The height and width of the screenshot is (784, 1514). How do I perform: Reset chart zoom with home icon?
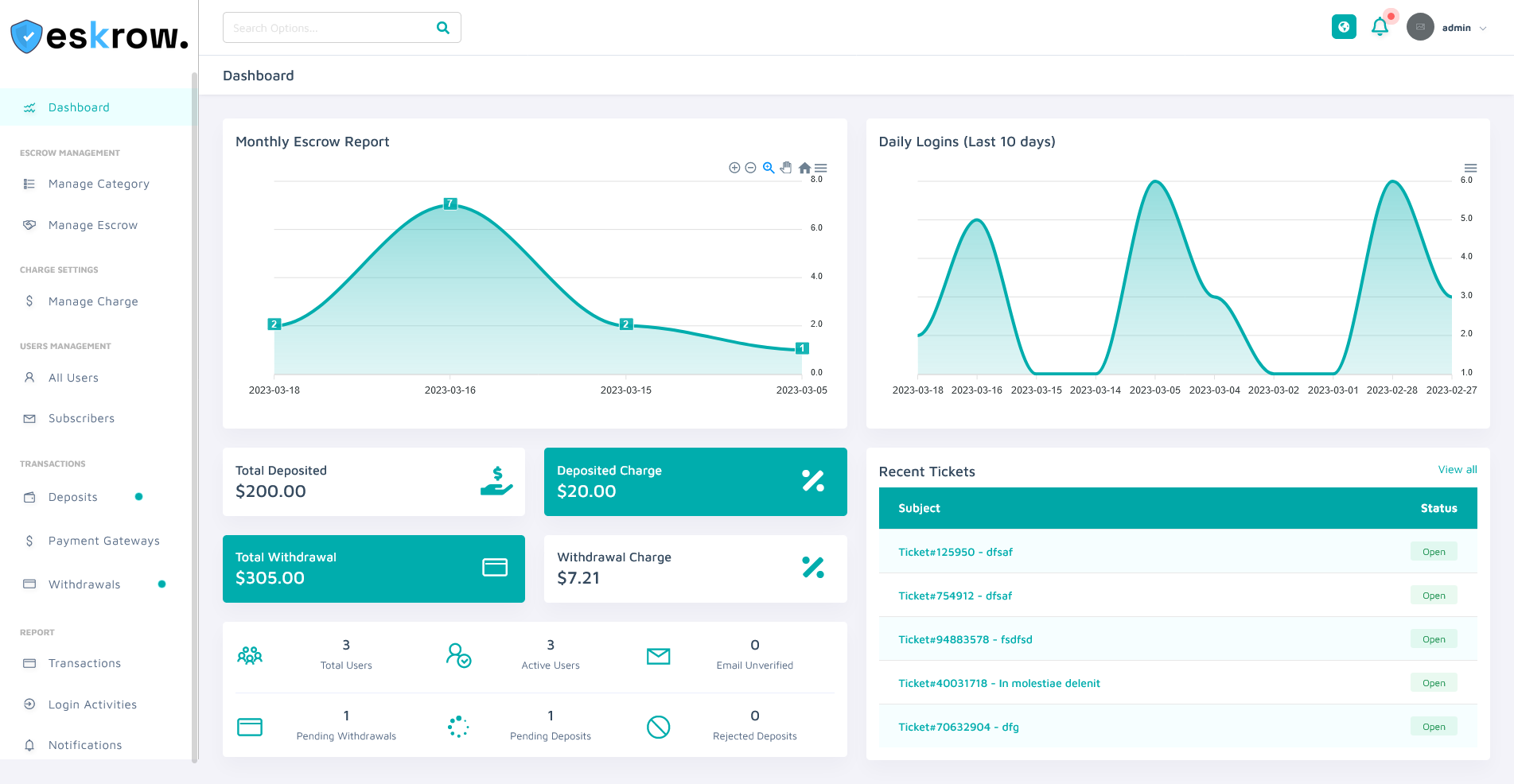tap(804, 168)
